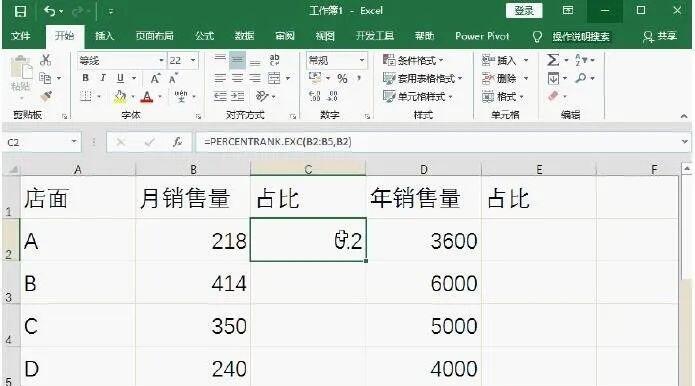Open 单元格样式 cell styles menu
The height and width of the screenshot is (386, 695).
(418, 96)
